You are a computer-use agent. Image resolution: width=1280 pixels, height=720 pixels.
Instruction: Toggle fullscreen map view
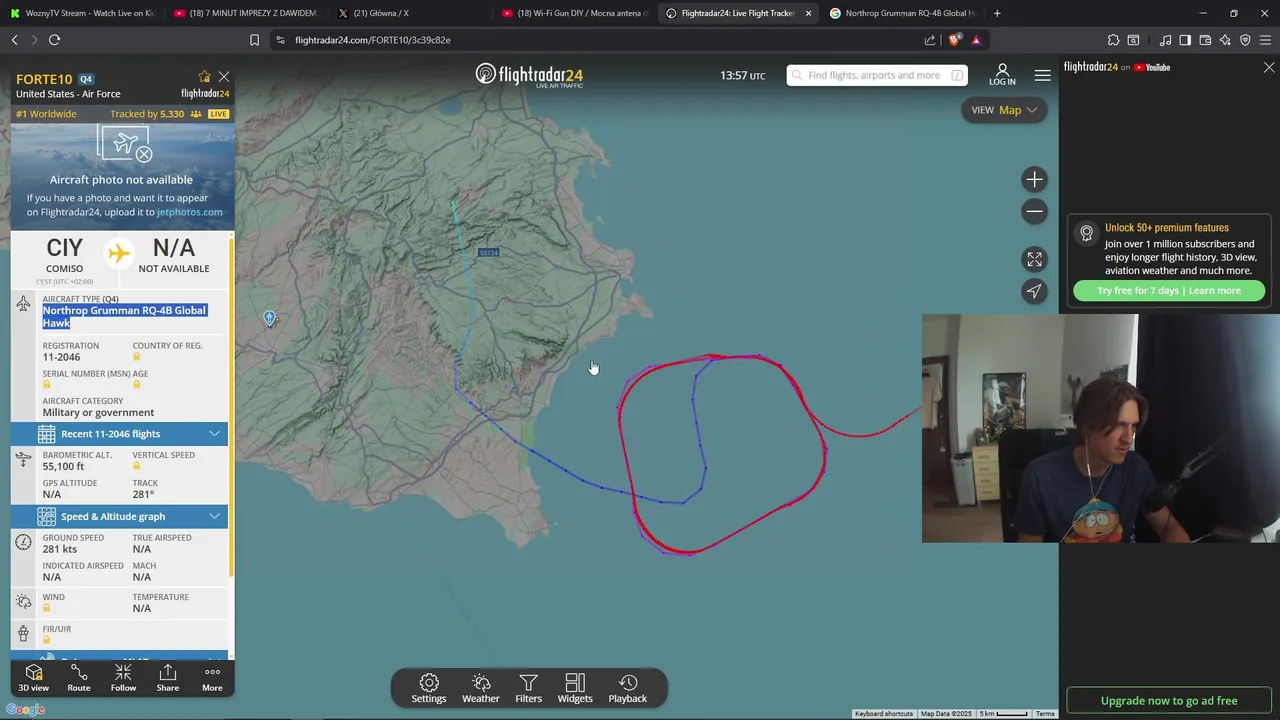(x=1034, y=259)
